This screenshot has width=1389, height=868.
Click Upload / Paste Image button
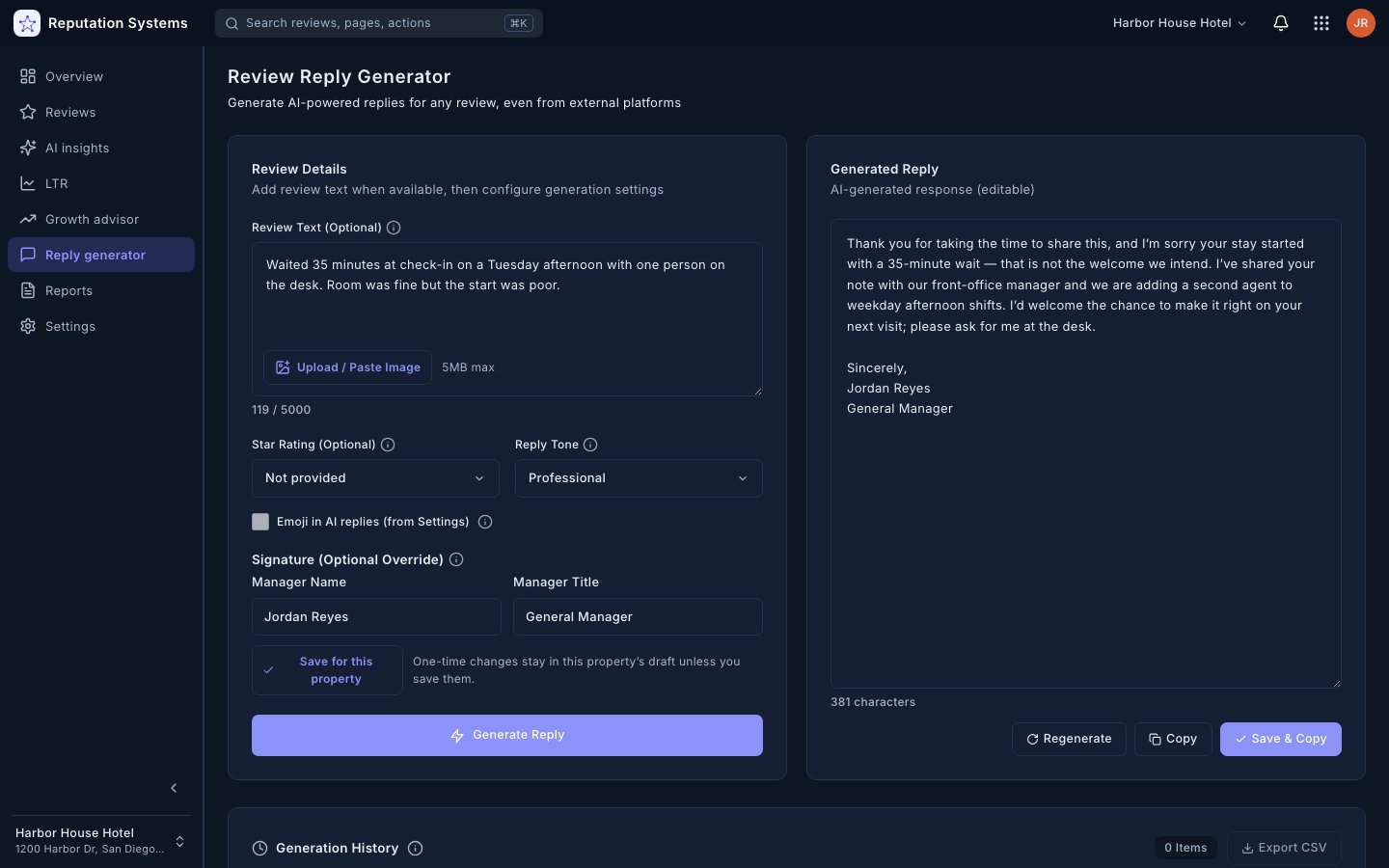[347, 367]
